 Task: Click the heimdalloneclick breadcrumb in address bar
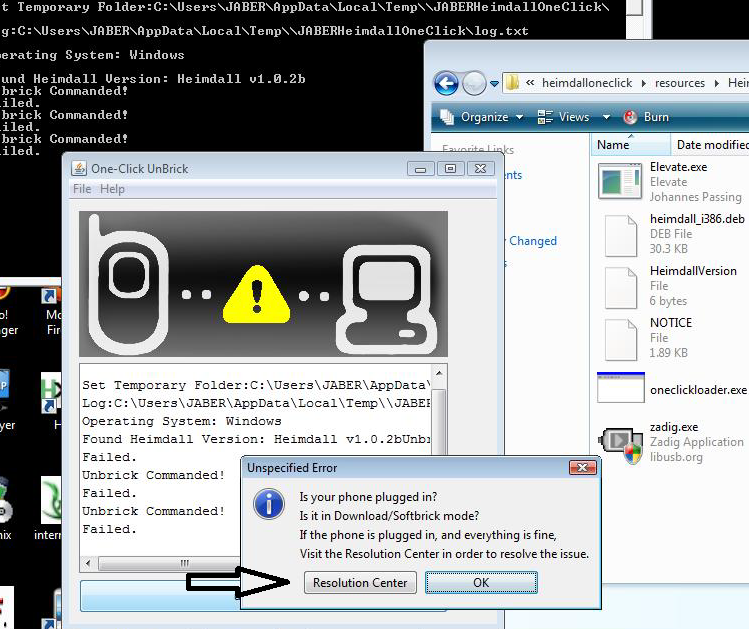587,83
